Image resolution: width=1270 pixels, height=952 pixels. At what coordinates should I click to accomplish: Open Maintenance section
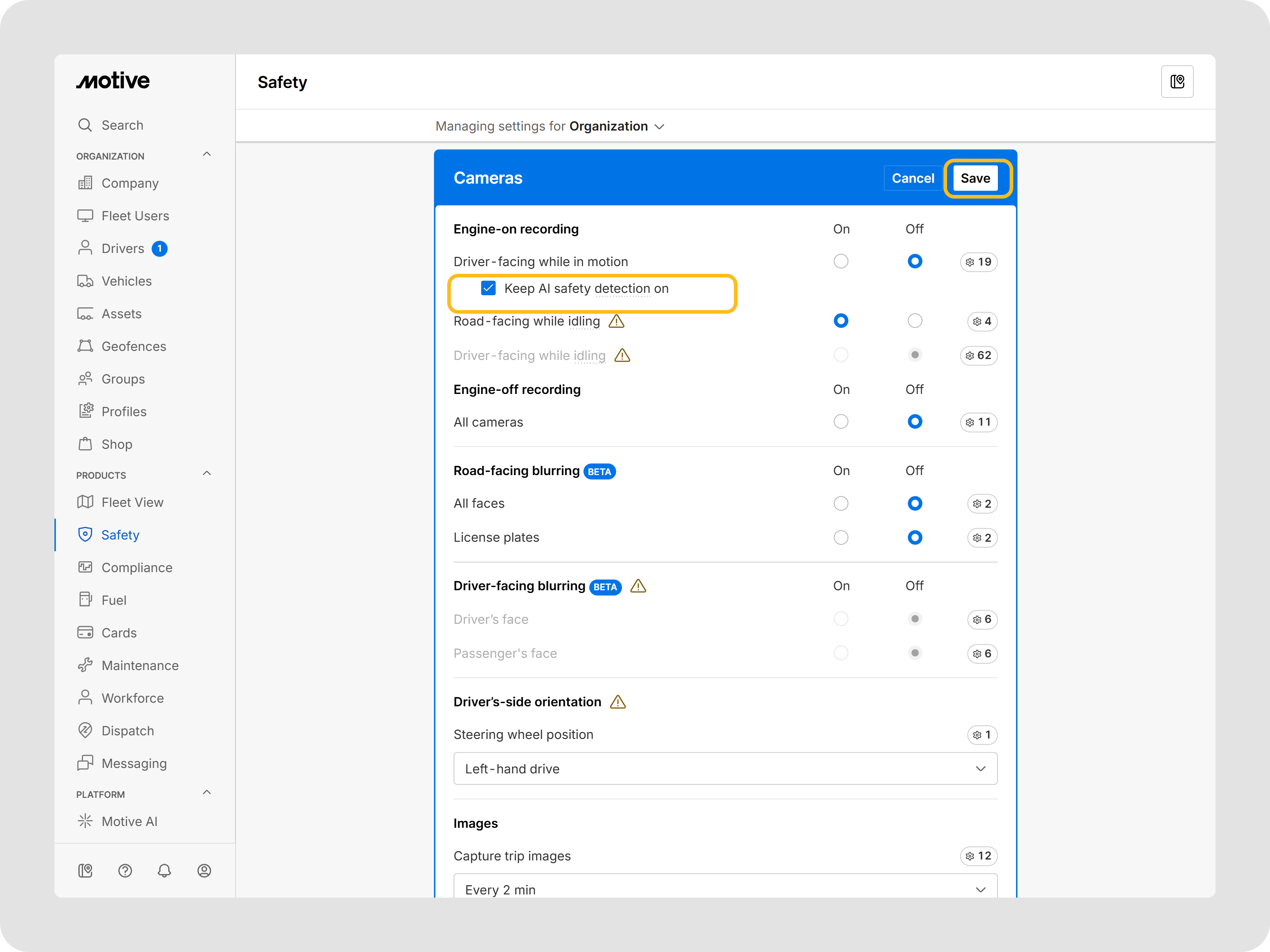128,665
